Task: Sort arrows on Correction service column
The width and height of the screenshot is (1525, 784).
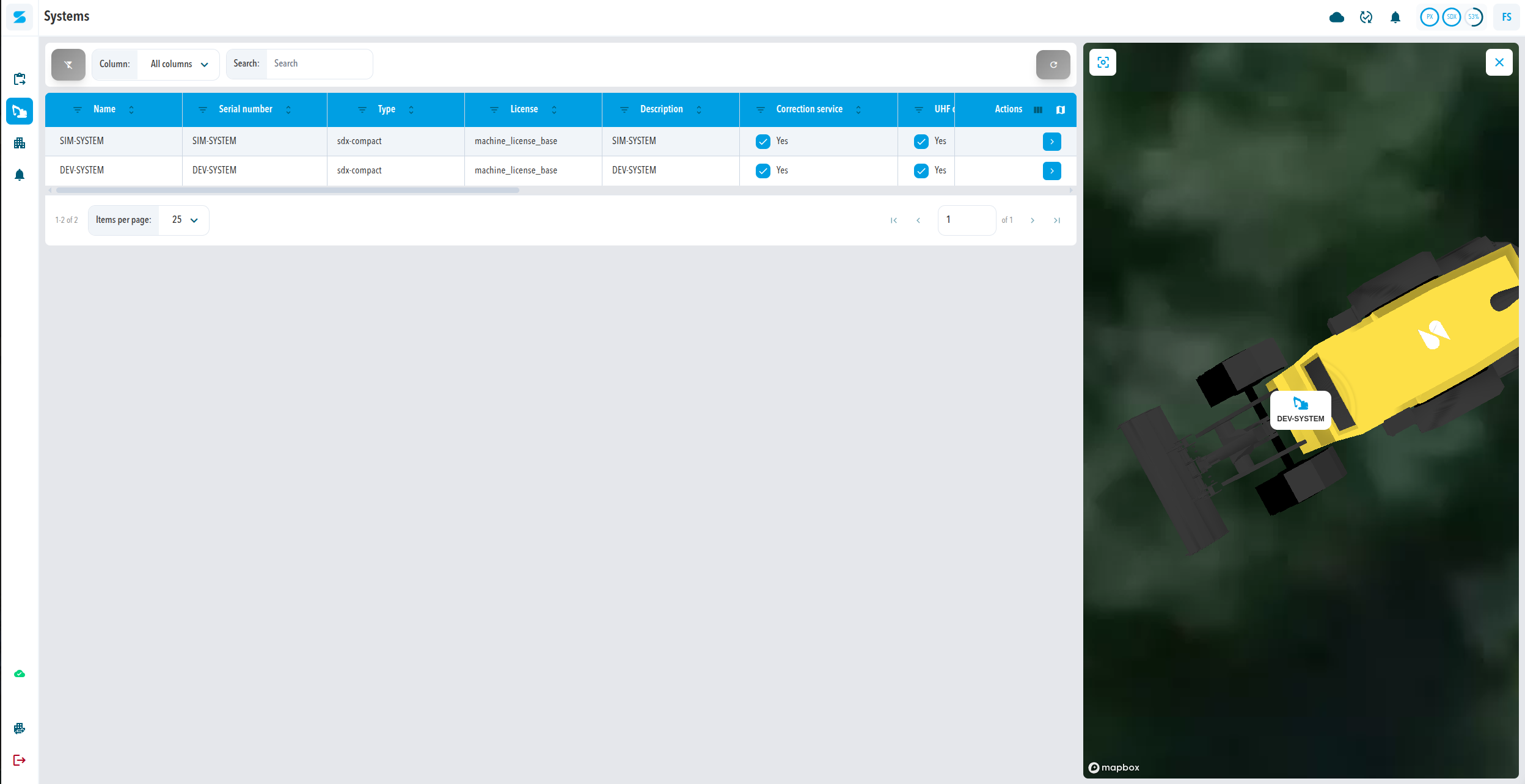Action: coord(858,110)
